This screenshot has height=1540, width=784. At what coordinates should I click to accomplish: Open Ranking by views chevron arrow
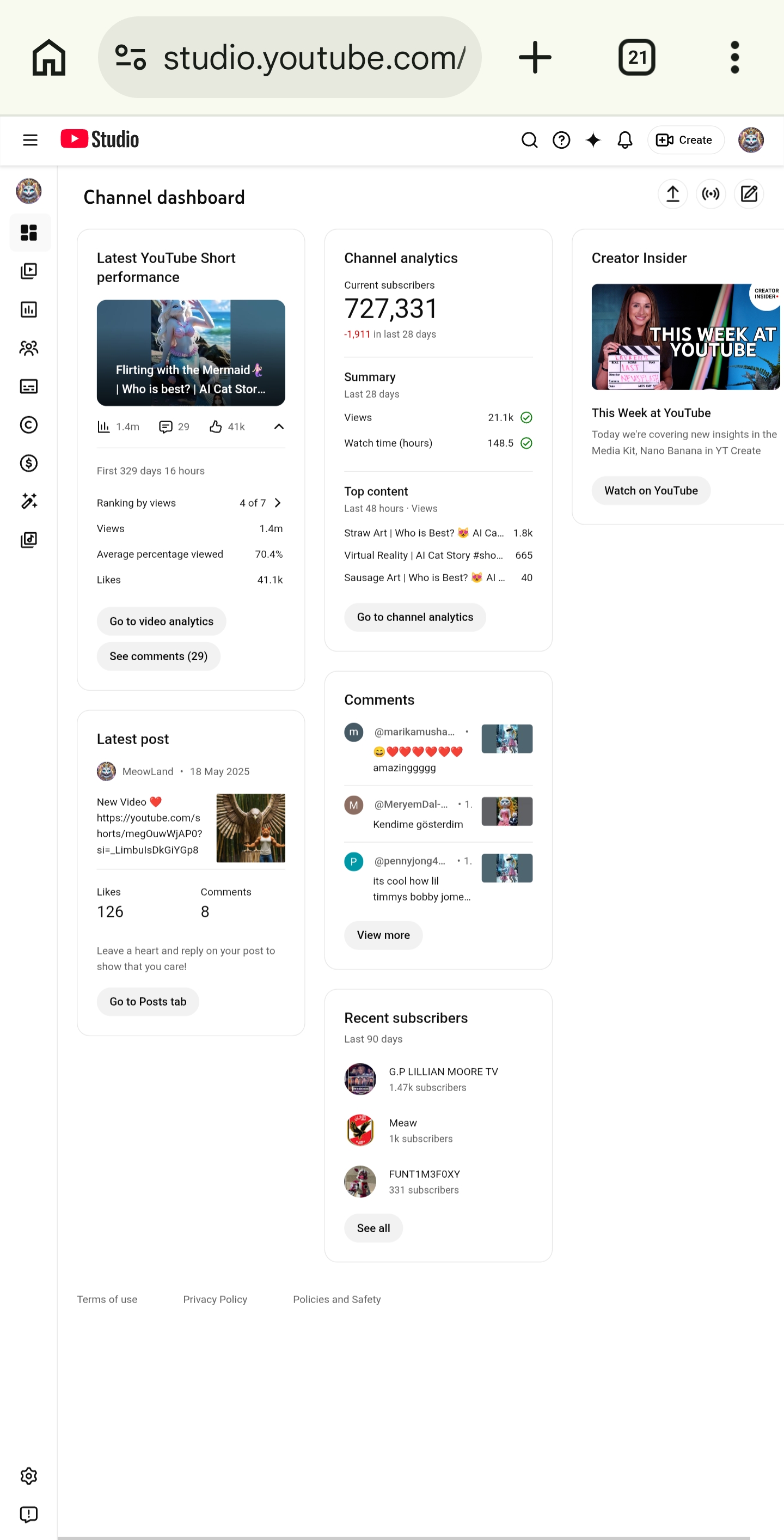click(277, 503)
